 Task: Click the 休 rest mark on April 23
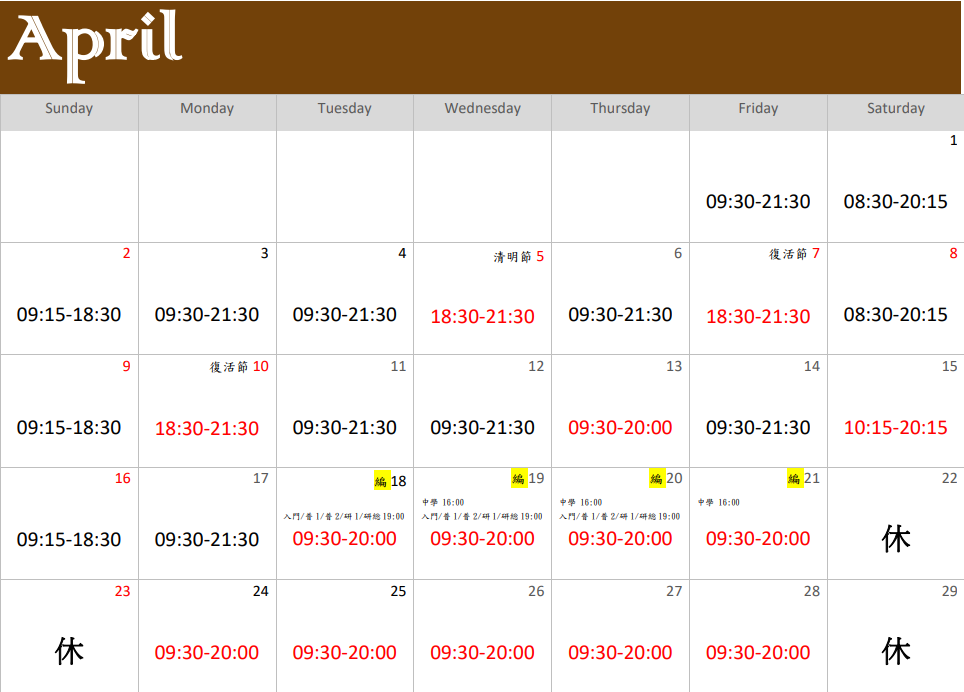pos(69,651)
